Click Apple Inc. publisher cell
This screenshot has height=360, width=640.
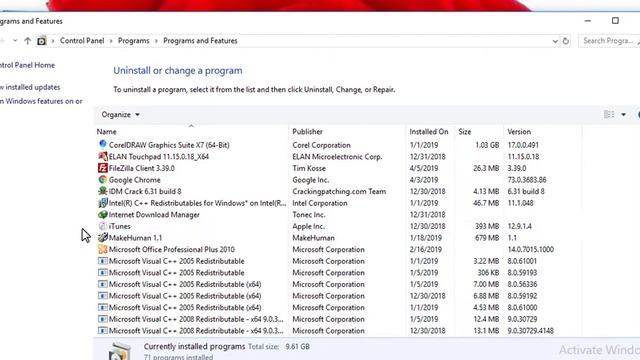pos(309,226)
